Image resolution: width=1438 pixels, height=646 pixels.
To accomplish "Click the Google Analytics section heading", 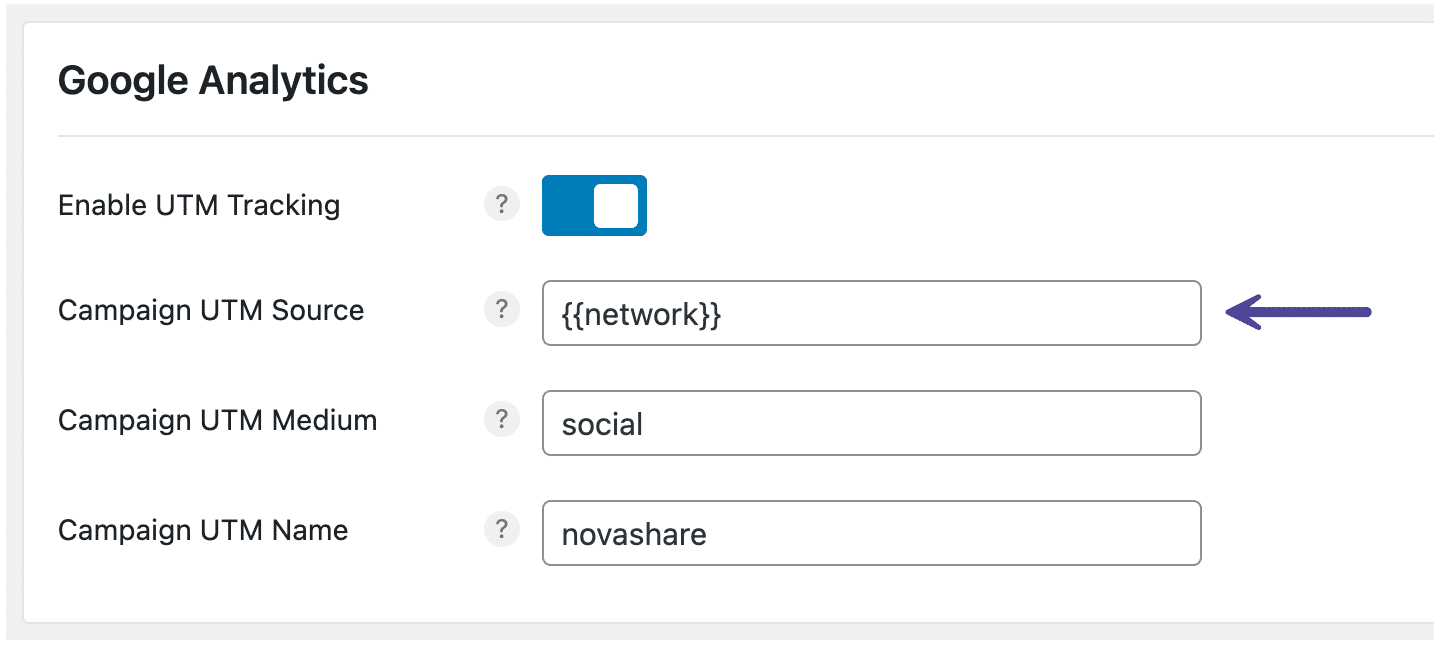I will pos(213,79).
